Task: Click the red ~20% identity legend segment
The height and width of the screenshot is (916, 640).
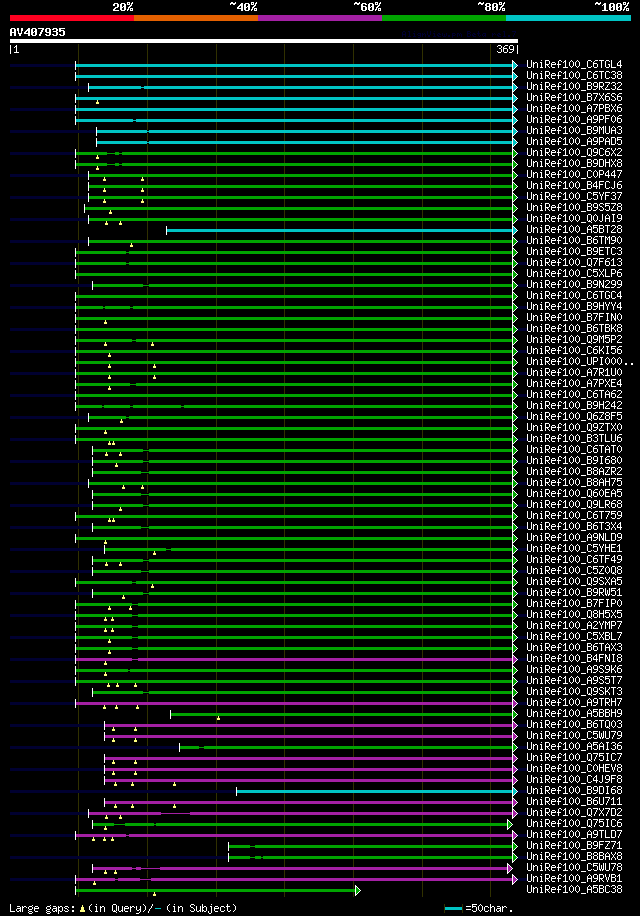Action: click(x=72, y=18)
